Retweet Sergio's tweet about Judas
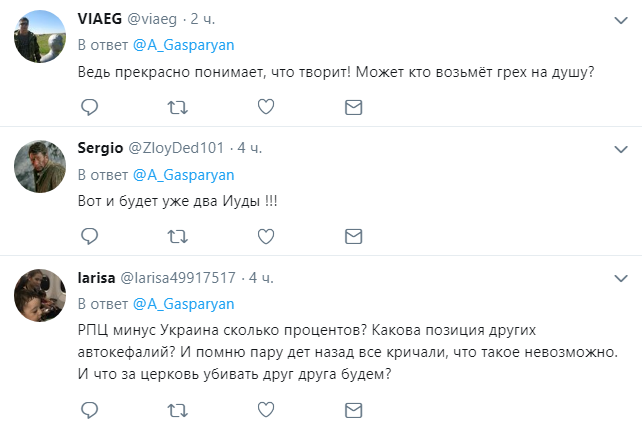This screenshot has width=642, height=426. [177, 236]
